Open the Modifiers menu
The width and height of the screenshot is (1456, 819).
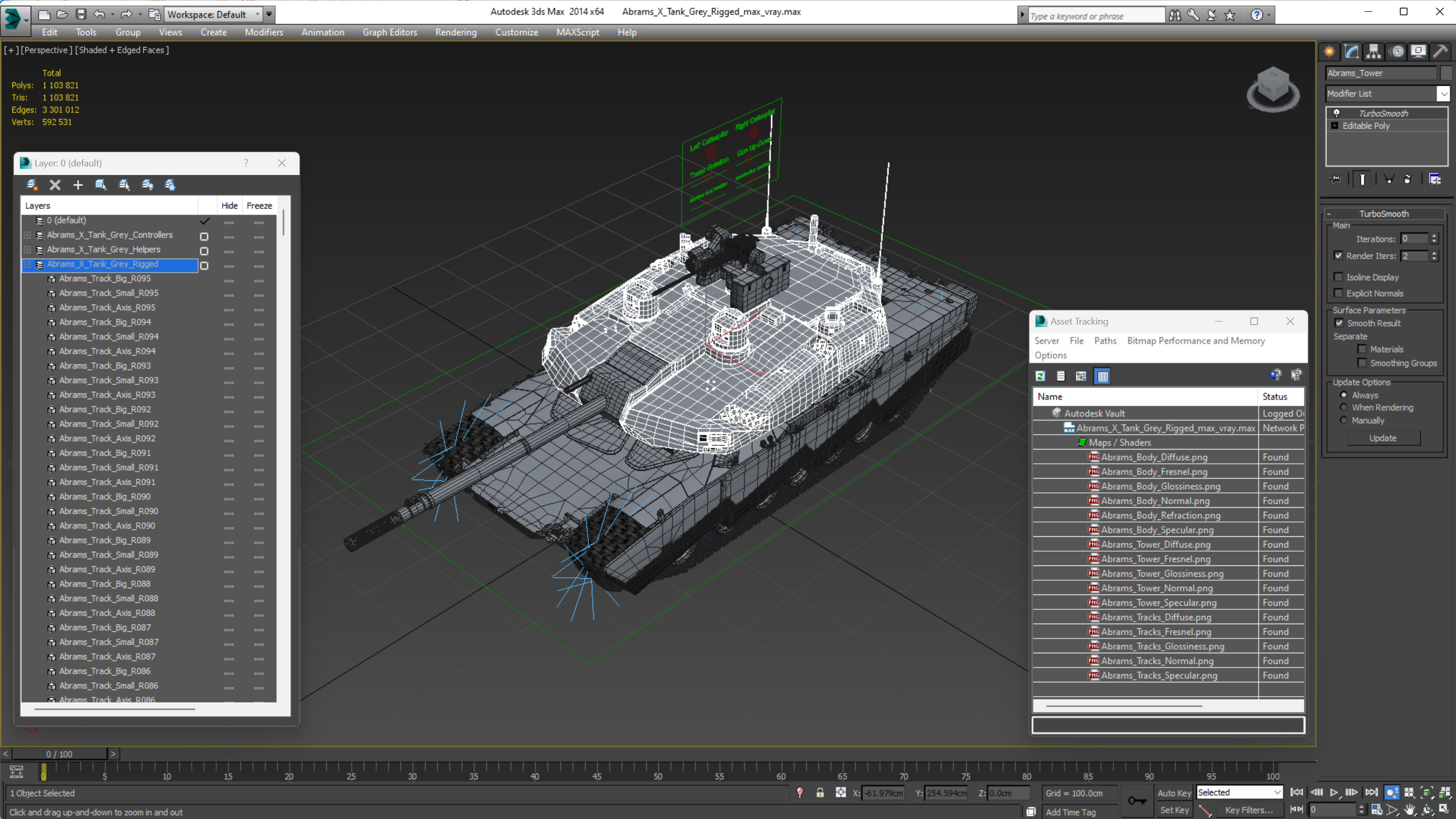(x=263, y=32)
